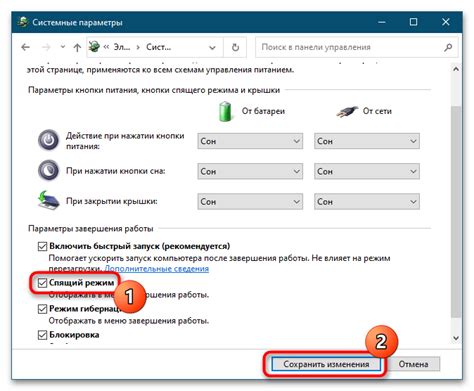Click the power plug icon
The width and height of the screenshot is (474, 391).
347,112
